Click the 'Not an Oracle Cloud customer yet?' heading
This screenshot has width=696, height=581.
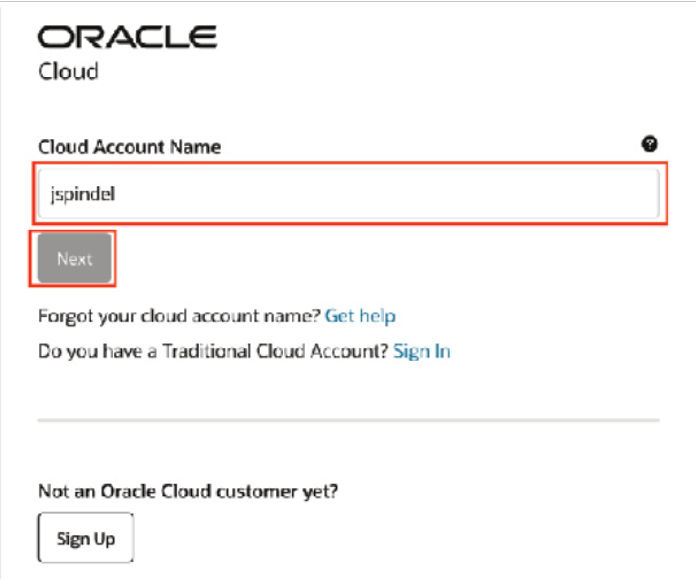coord(188,491)
